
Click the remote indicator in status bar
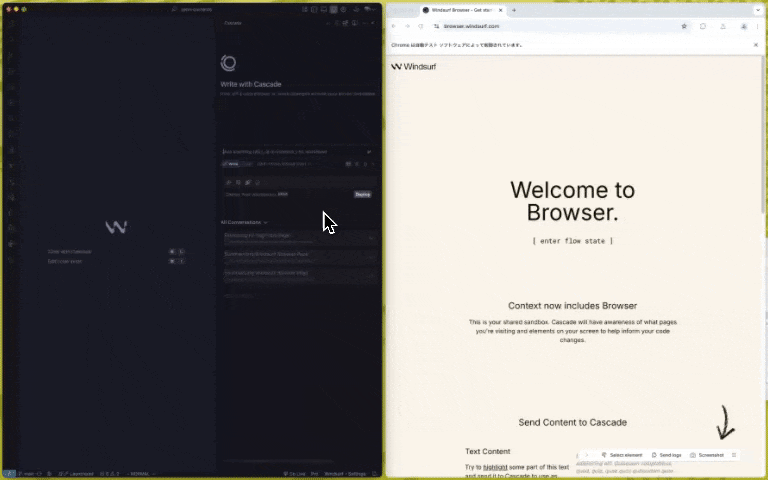tap(9, 474)
